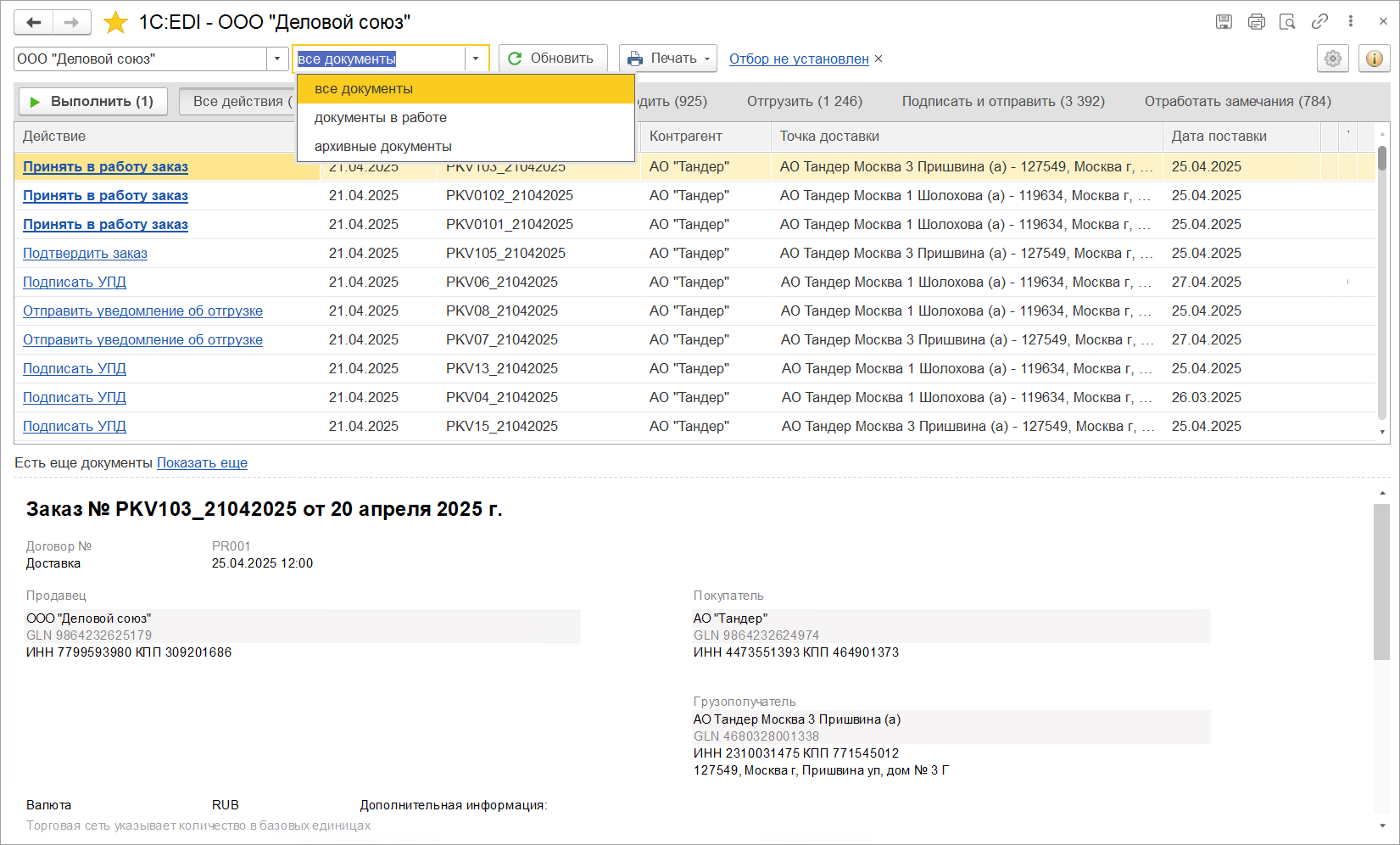Choose "архивные документы" option
The height and width of the screenshot is (845, 1400).
(x=382, y=147)
